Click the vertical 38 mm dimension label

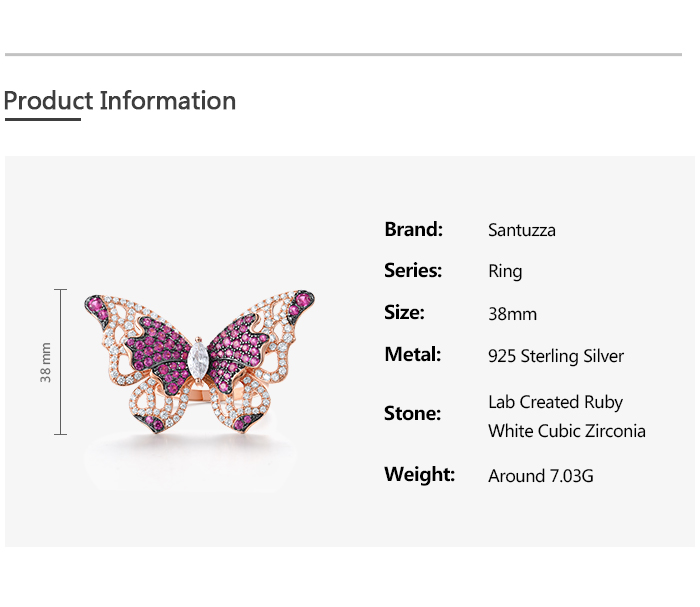45,361
